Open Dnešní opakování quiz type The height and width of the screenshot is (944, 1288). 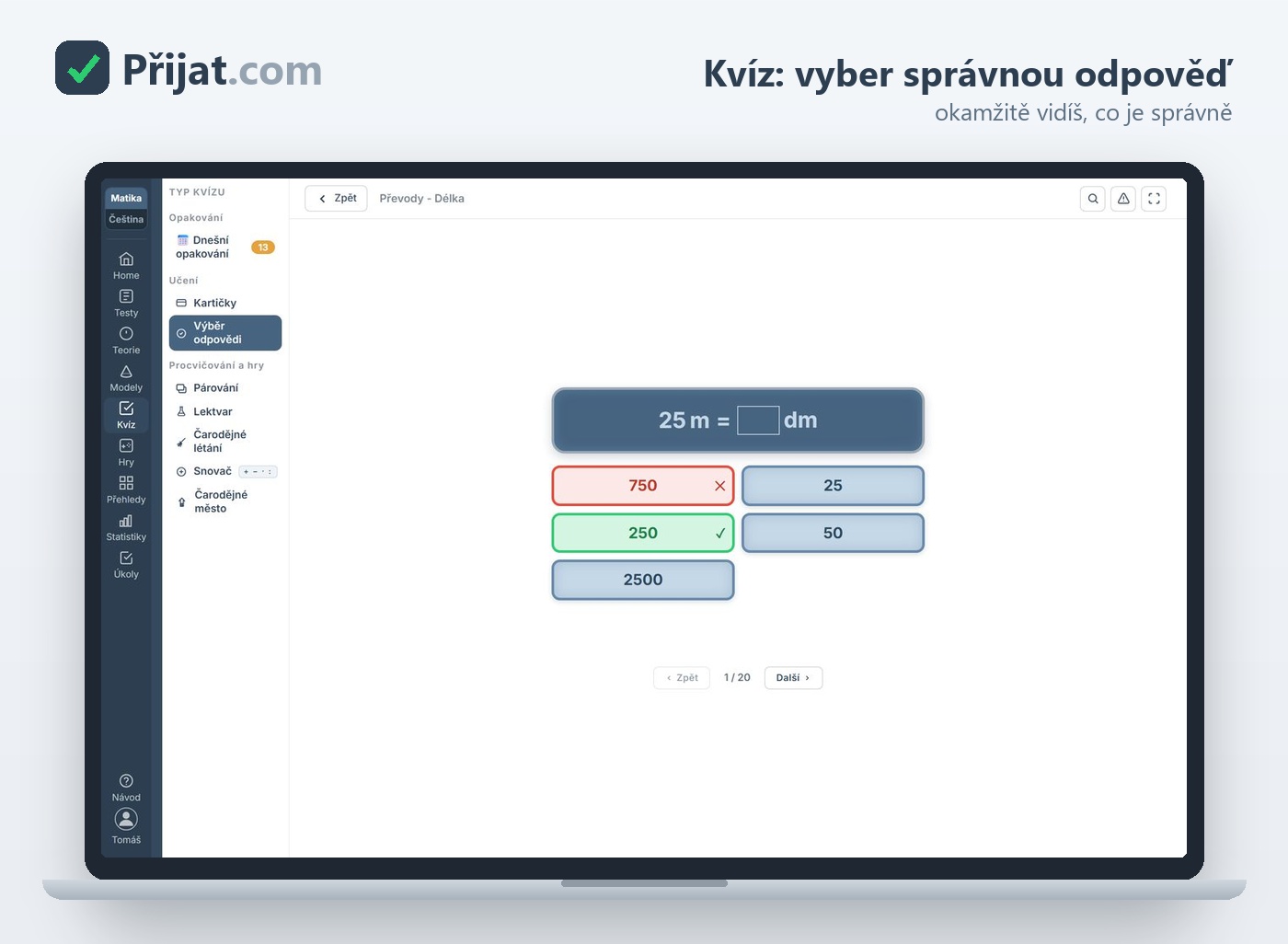(225, 247)
